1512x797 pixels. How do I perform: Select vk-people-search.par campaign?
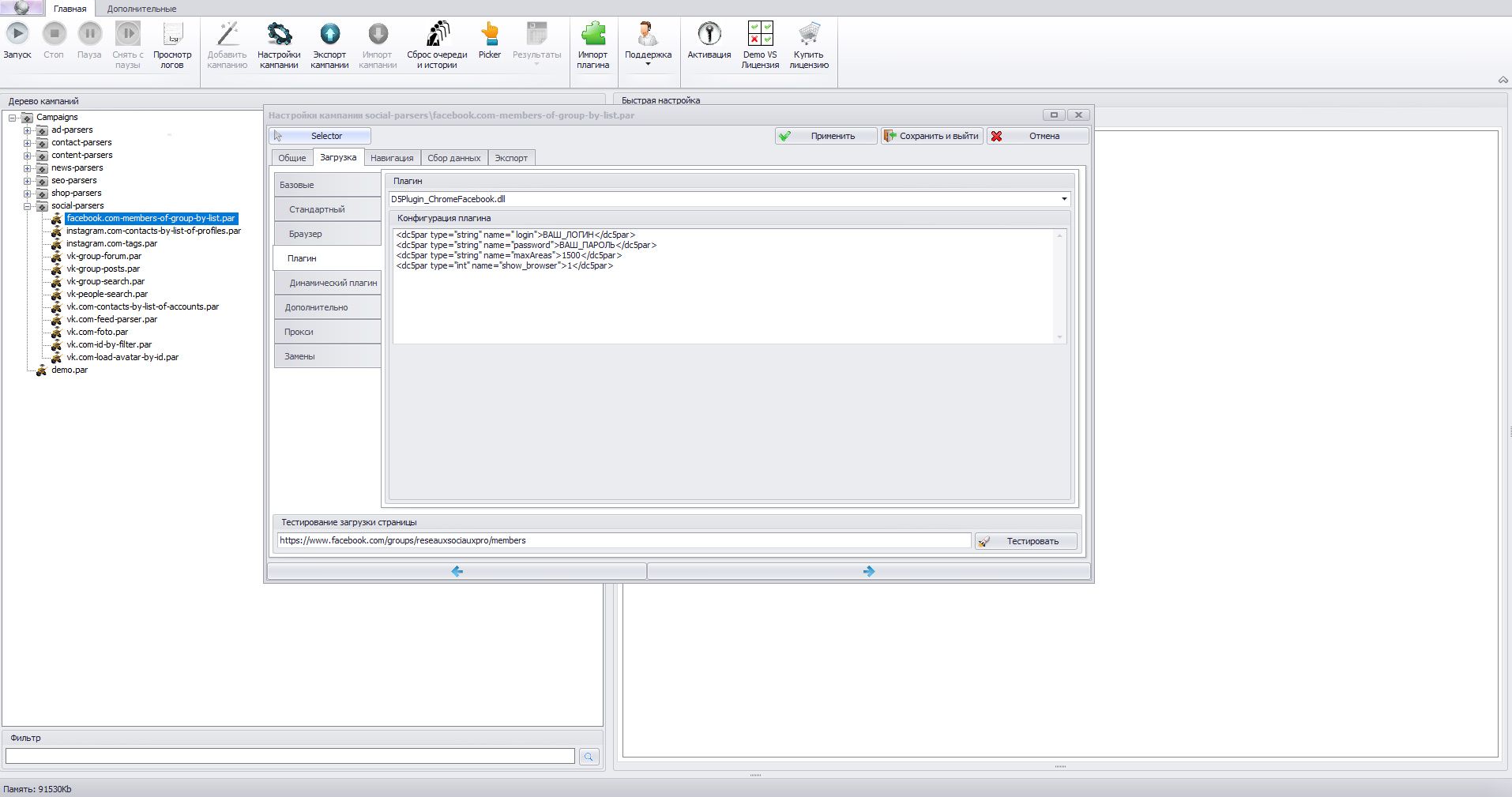pos(107,294)
